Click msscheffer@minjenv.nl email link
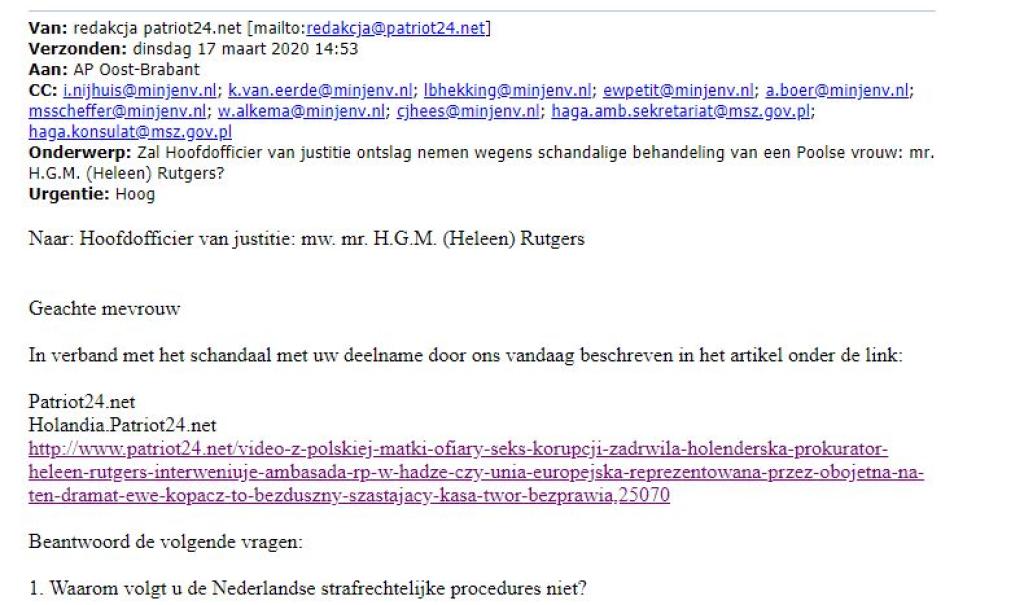Screen dimensions: 1024x605 (118, 111)
